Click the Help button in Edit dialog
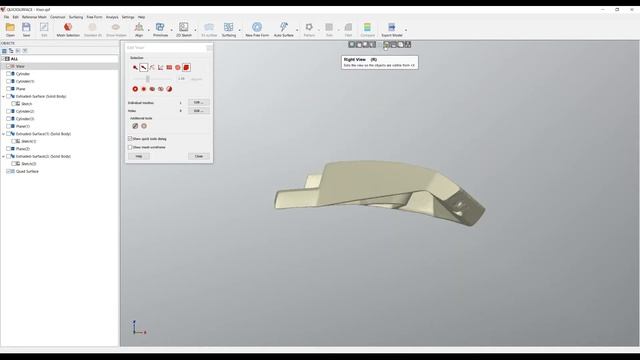Viewport: 640px width, 360px height. coord(139,156)
